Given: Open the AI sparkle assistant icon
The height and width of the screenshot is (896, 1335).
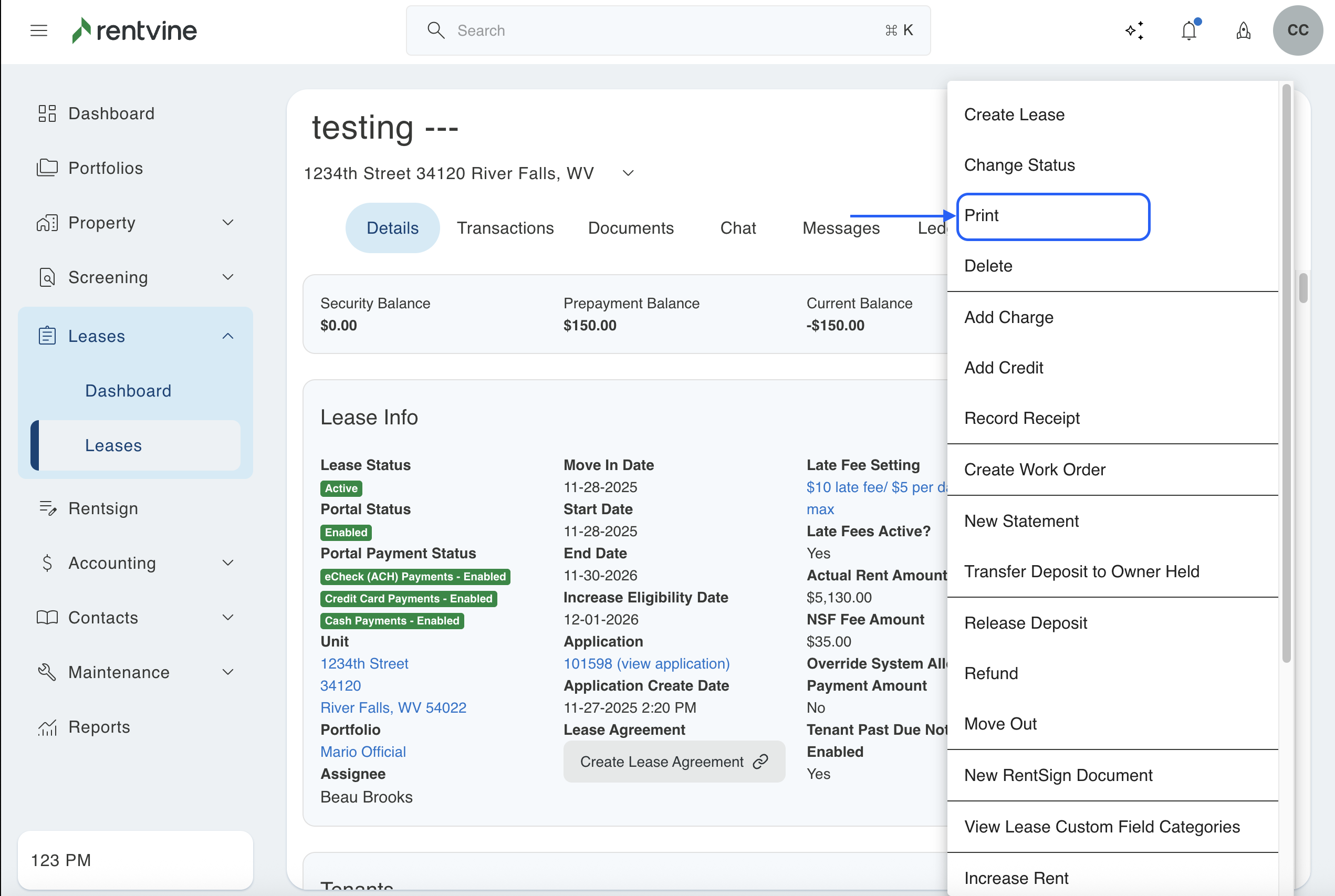Looking at the screenshot, I should 1134,30.
